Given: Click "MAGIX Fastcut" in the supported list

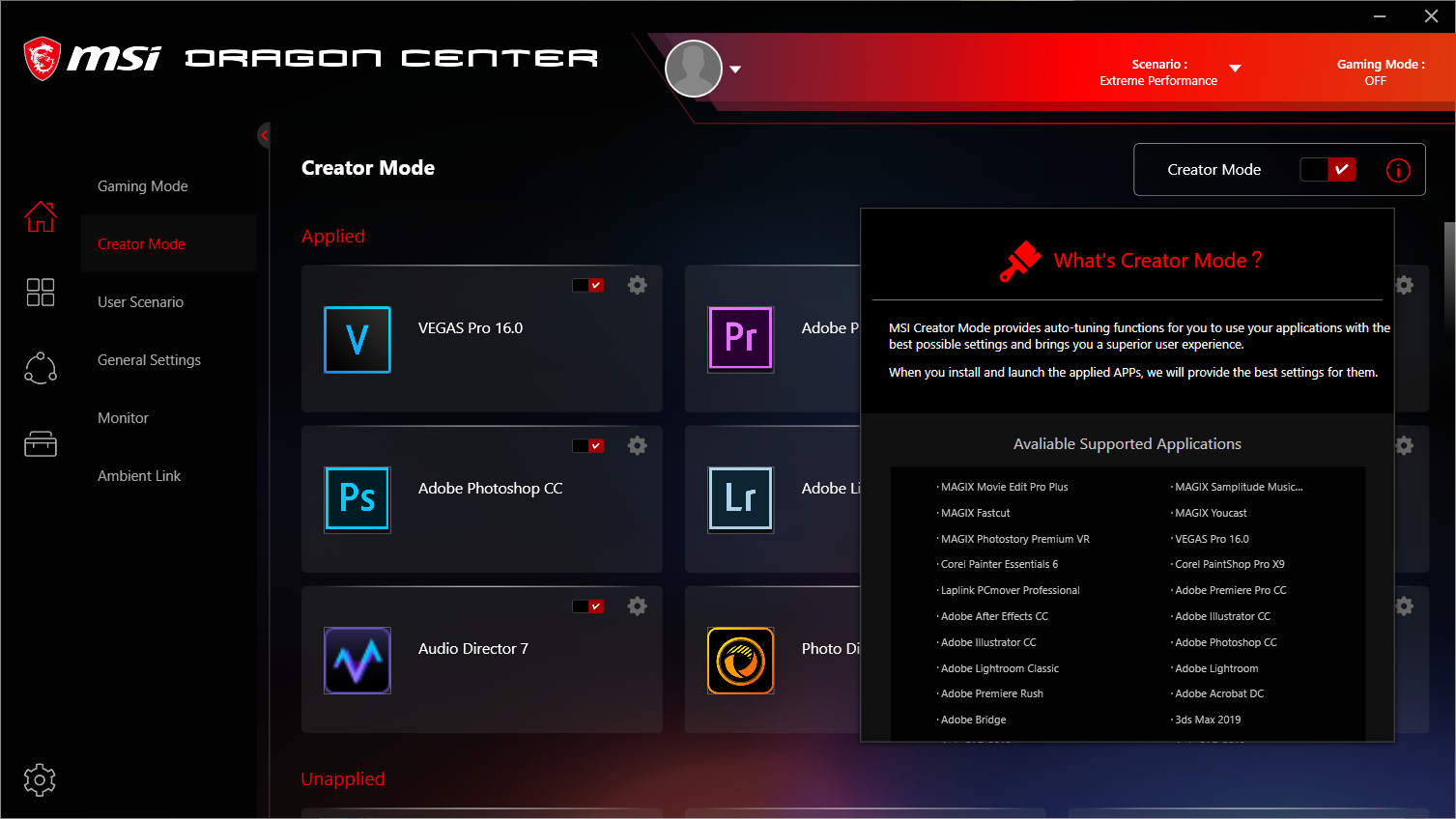Looking at the screenshot, I should [975, 514].
